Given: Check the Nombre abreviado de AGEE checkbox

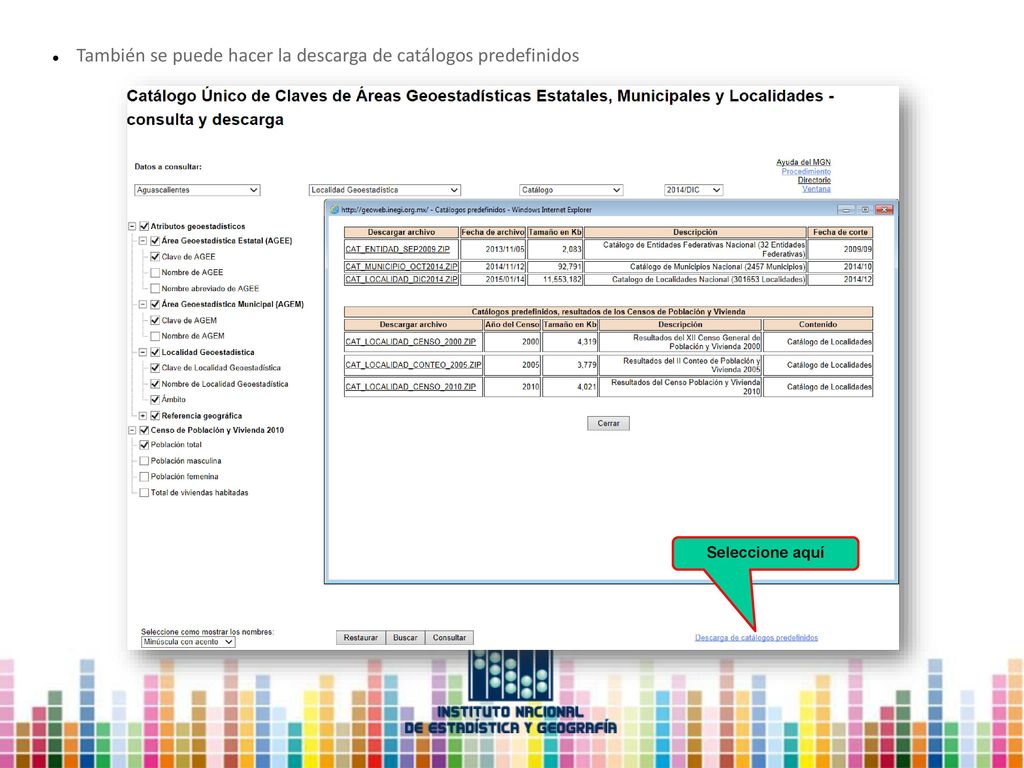Looking at the screenshot, I should coord(155,288).
